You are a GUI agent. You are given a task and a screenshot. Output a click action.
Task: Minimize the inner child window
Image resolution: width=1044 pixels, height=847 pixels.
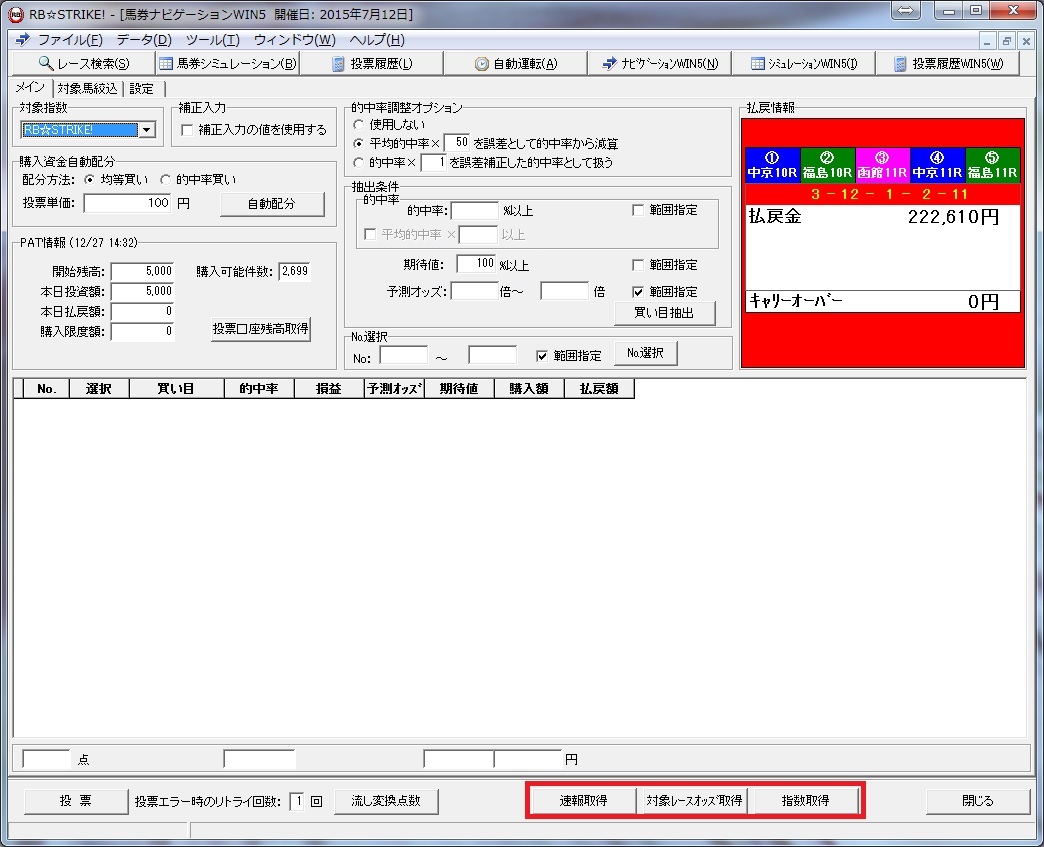tap(987, 41)
